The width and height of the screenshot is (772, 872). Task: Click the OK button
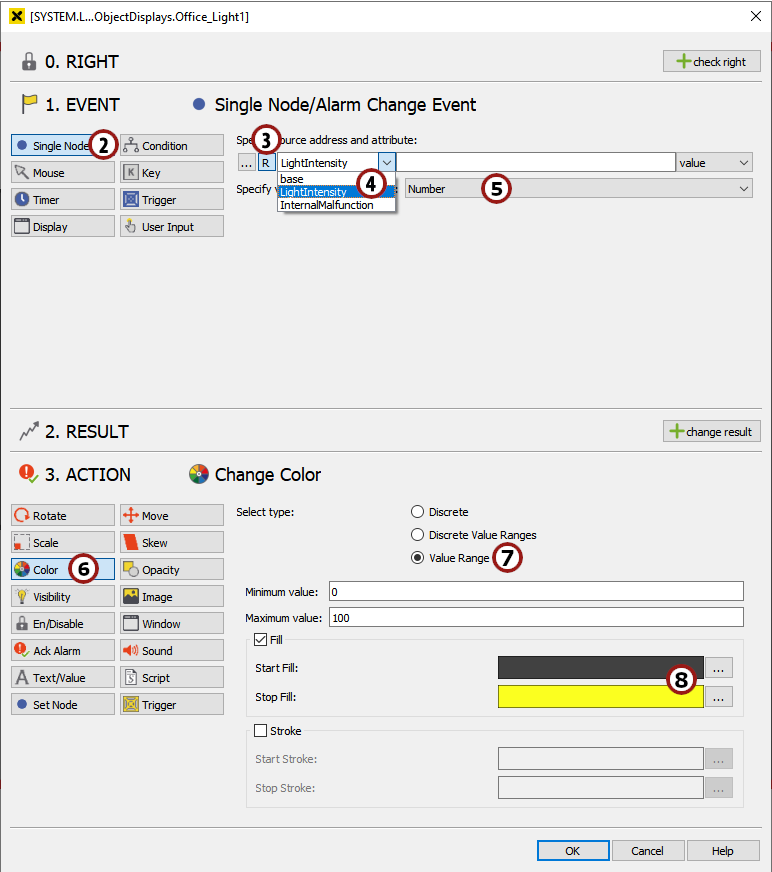pos(572,851)
